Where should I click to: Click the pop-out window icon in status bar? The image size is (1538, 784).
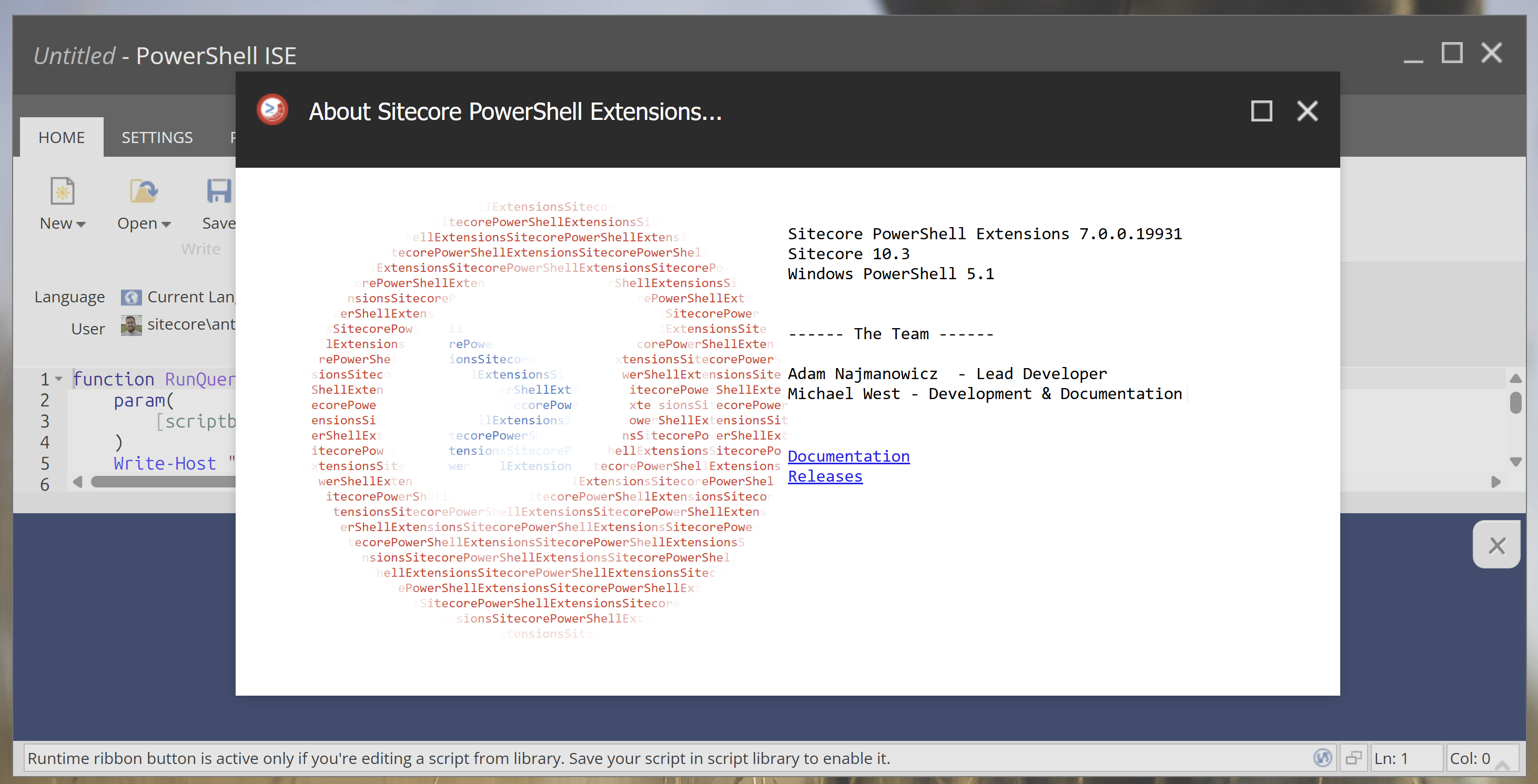point(1354,757)
